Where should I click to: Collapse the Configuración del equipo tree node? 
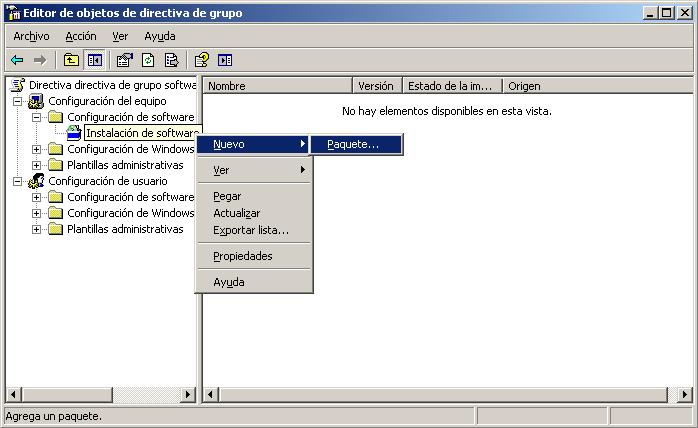(17, 101)
